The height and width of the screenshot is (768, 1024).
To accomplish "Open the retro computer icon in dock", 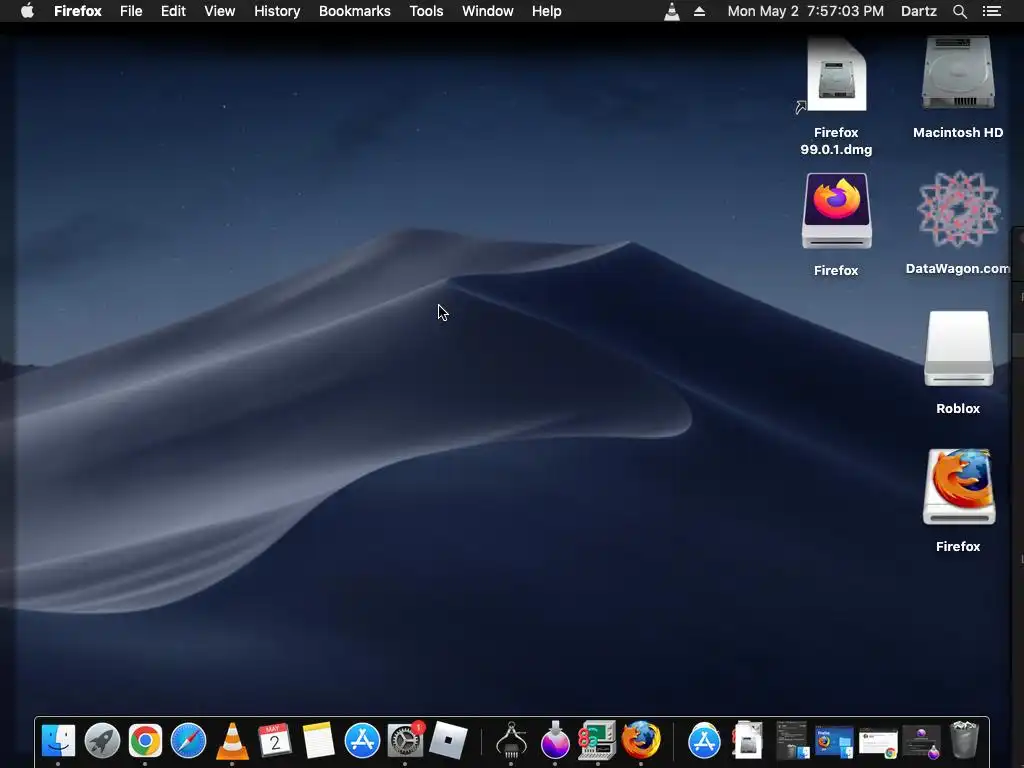I will pos(598,741).
